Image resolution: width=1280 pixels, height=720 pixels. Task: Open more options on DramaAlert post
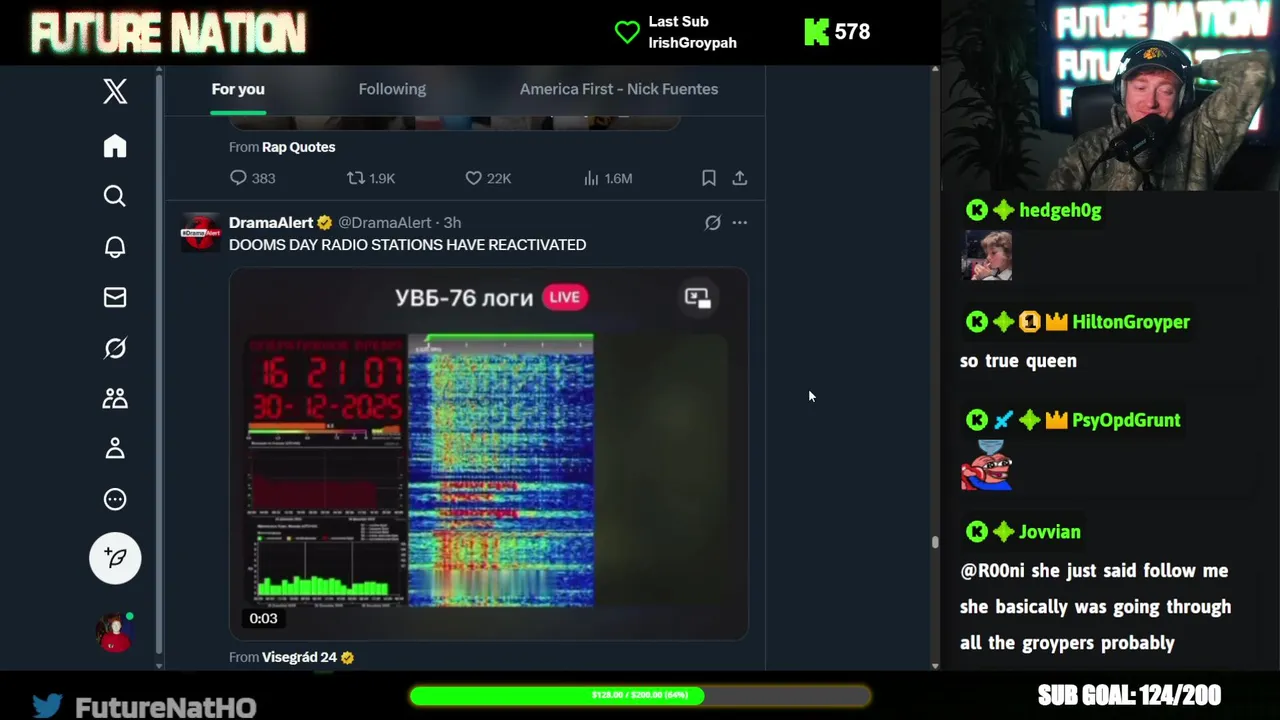pyautogui.click(x=740, y=223)
